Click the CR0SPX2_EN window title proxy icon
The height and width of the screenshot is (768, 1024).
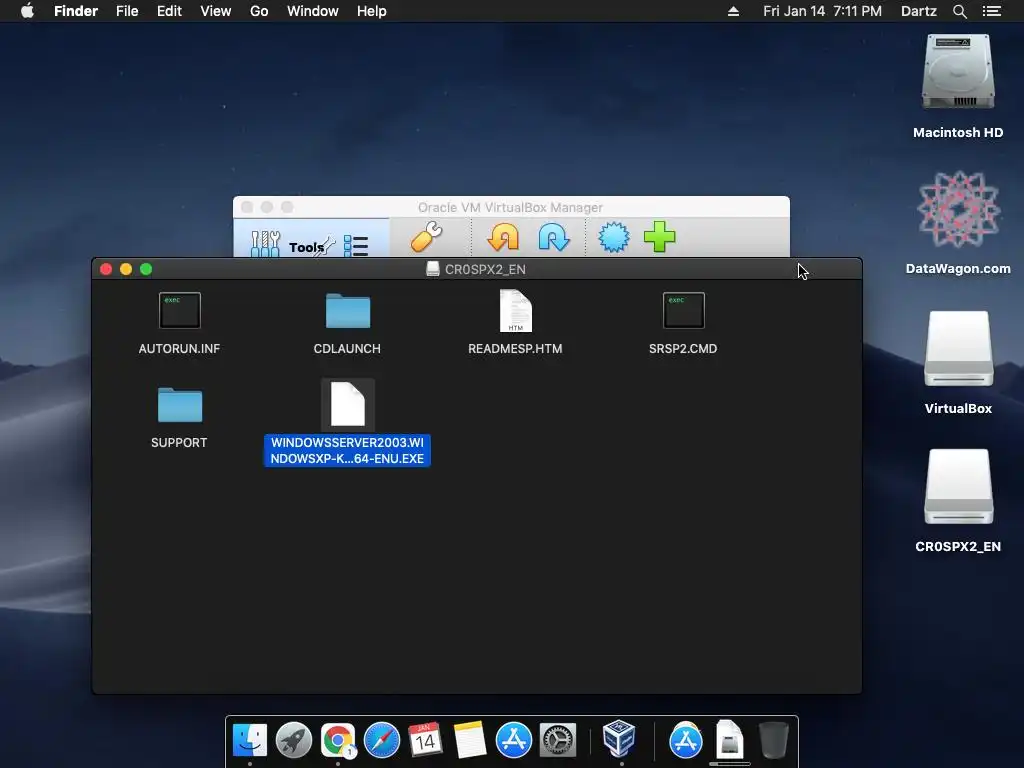click(432, 269)
